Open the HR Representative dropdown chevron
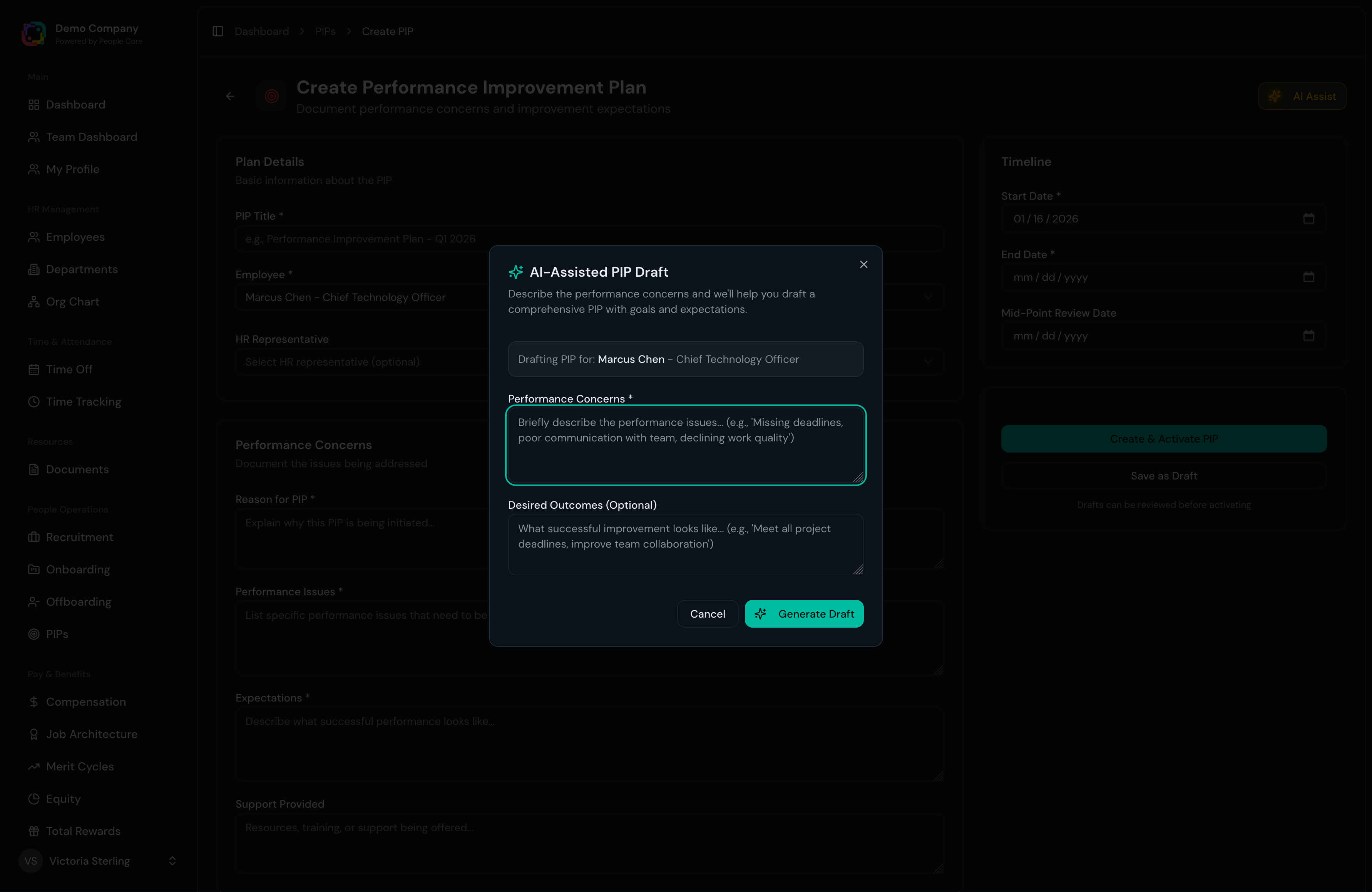The width and height of the screenshot is (1372, 892). 927,362
